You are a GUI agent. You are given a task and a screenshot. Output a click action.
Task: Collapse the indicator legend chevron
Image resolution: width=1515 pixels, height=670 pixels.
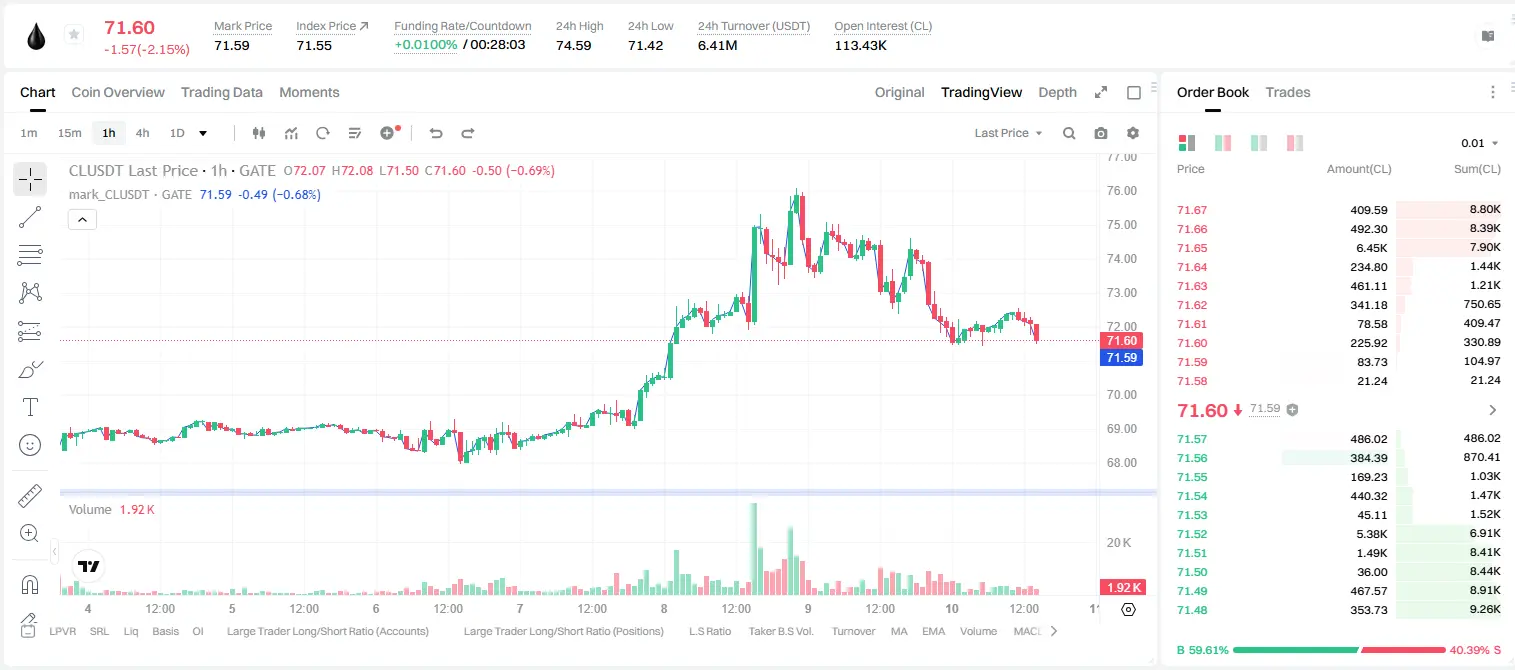coord(82,220)
